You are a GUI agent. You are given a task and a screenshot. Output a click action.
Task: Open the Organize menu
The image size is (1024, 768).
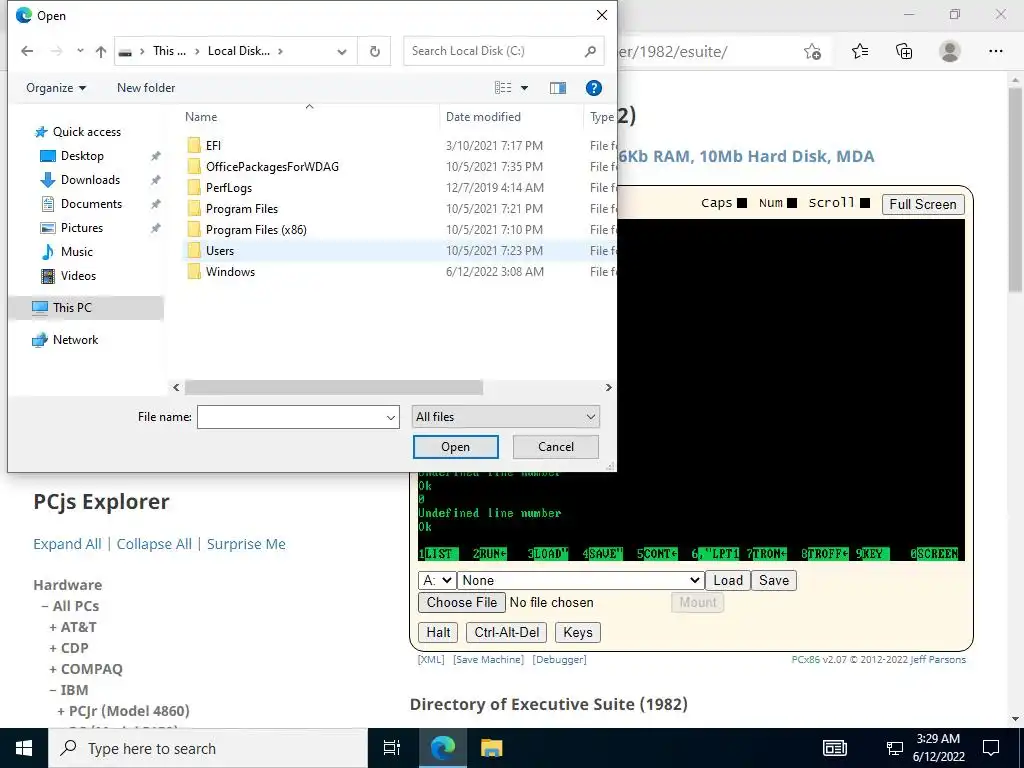click(56, 88)
